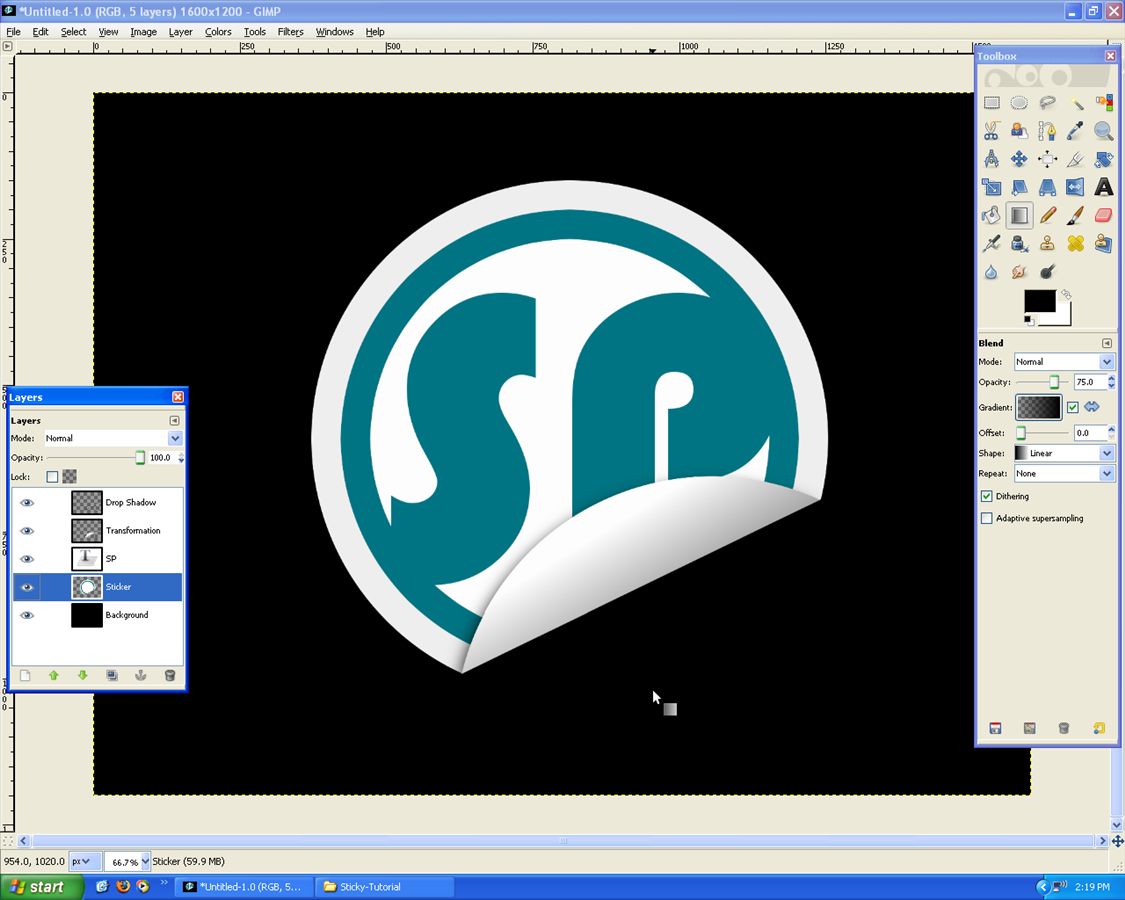Screen dimensions: 1125x900
Task: Select the Eraser tool
Action: coord(1103,215)
